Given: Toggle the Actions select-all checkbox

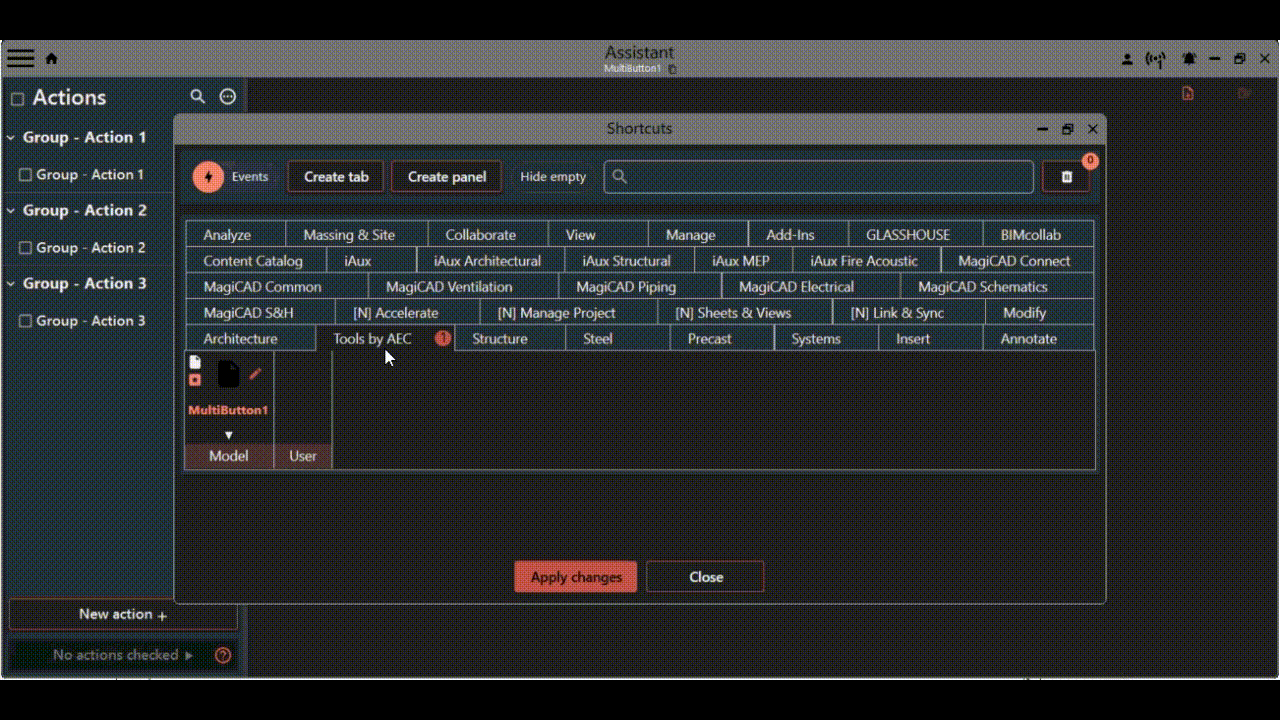Looking at the screenshot, I should click(x=17, y=99).
